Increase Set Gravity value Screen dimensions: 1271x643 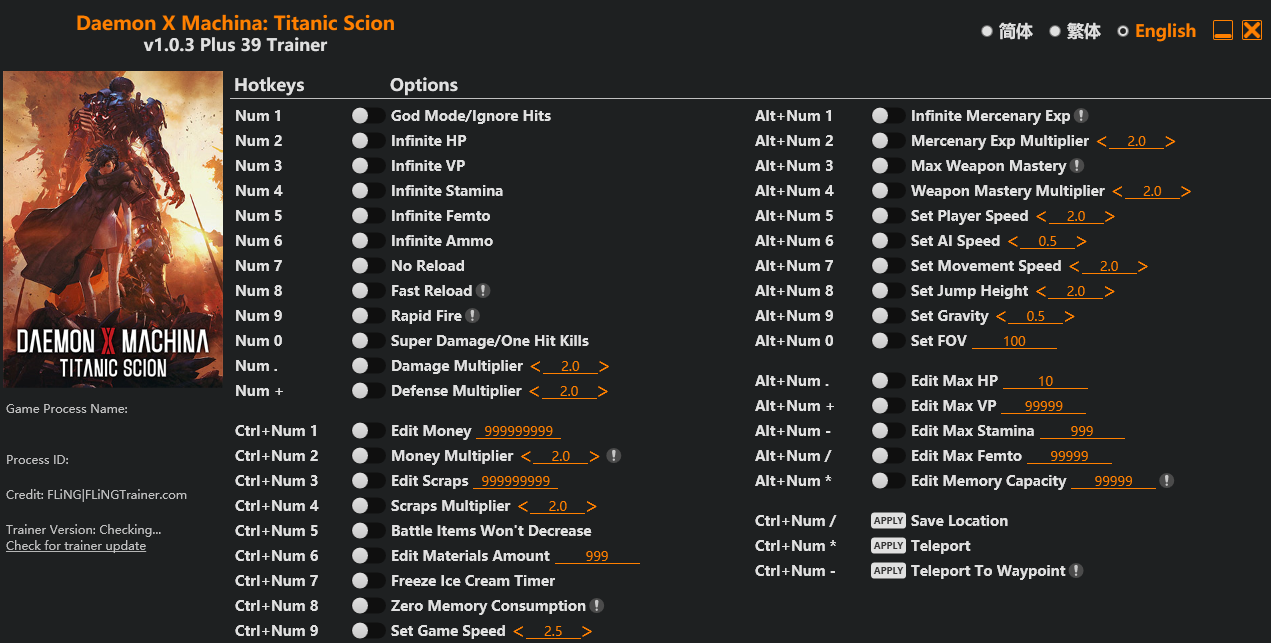[x=1070, y=317]
